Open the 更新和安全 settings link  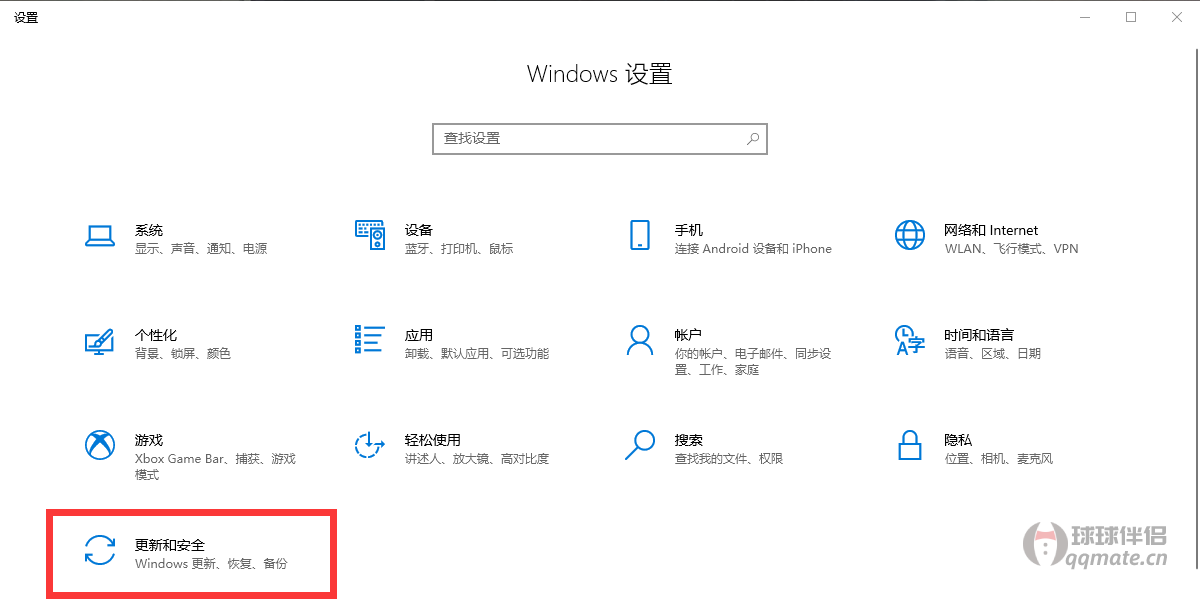(170, 545)
